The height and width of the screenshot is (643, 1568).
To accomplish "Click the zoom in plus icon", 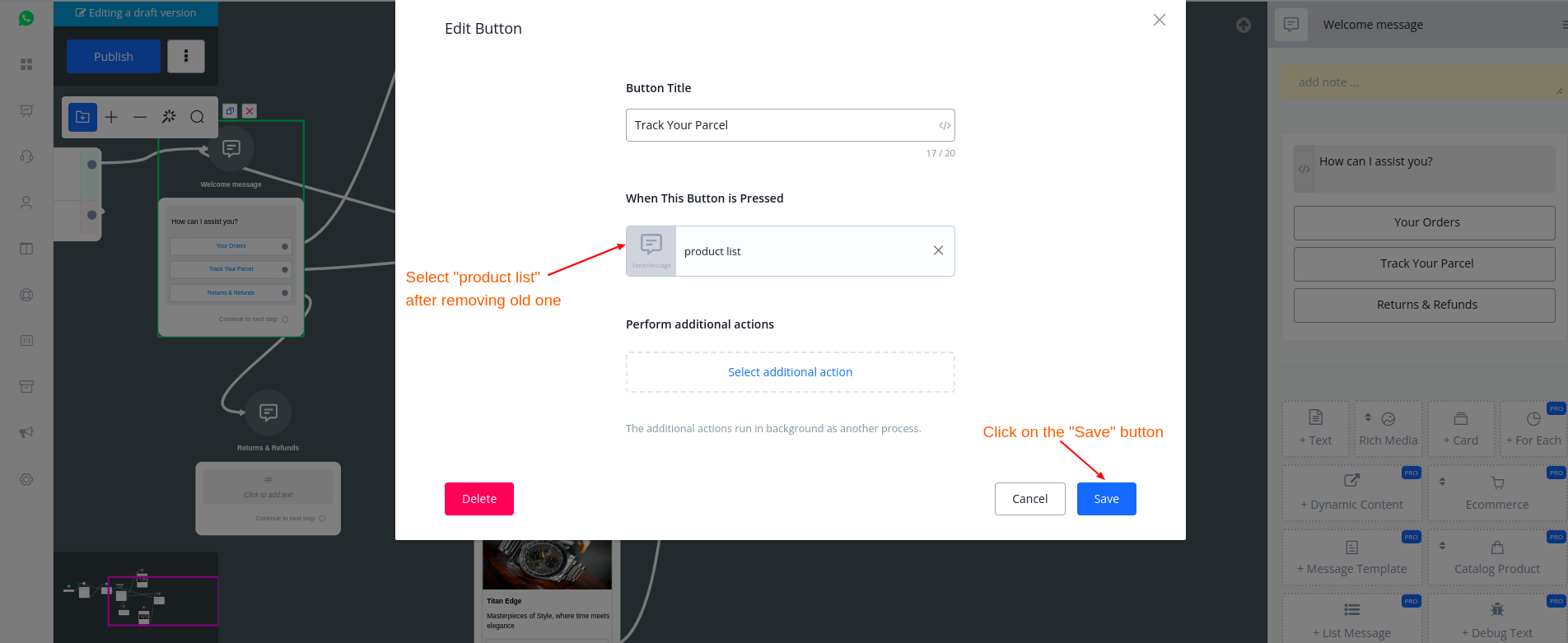I will point(112,117).
